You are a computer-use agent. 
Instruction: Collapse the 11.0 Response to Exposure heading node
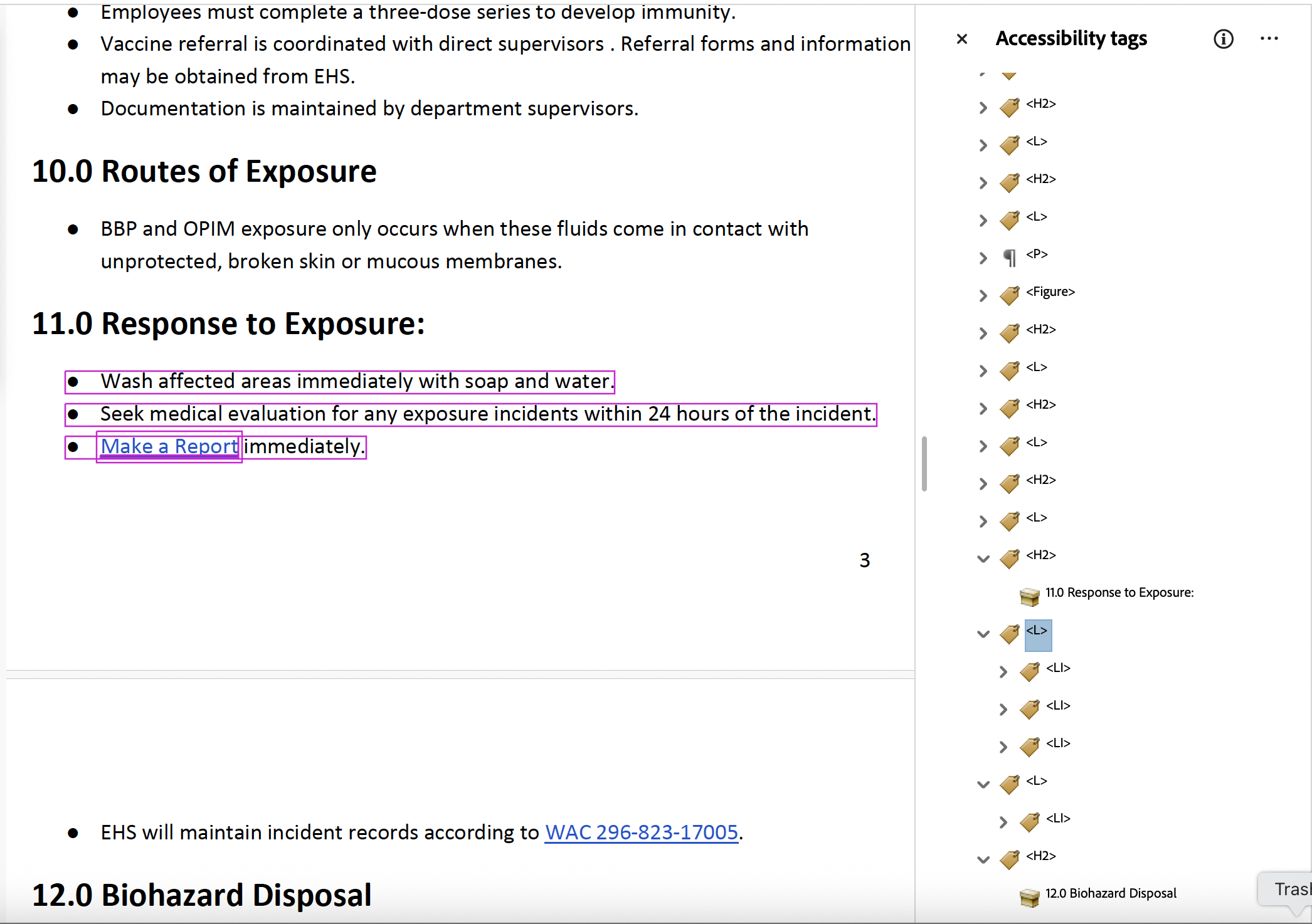982,559
